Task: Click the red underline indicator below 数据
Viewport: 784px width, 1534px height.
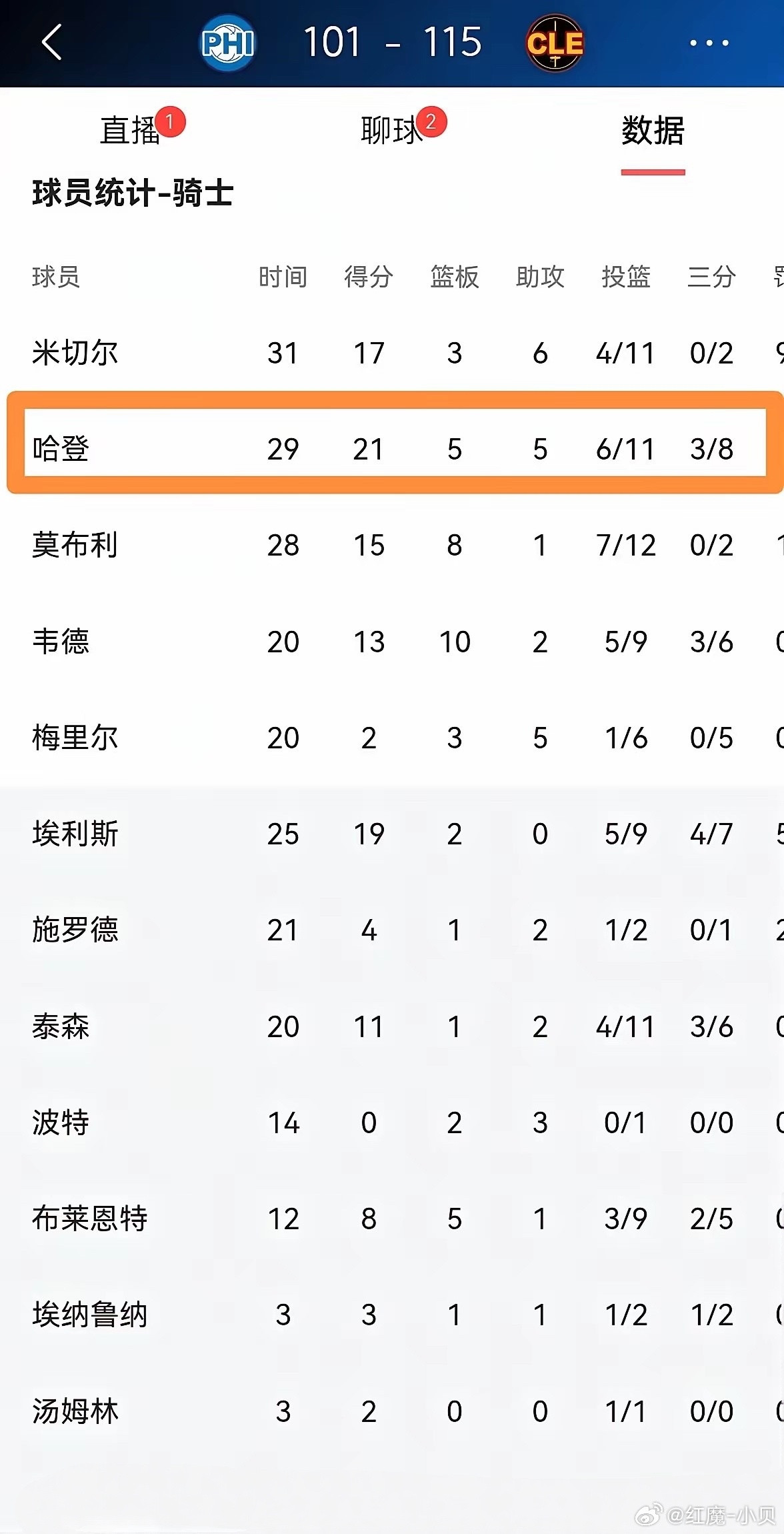Action: tap(653, 171)
